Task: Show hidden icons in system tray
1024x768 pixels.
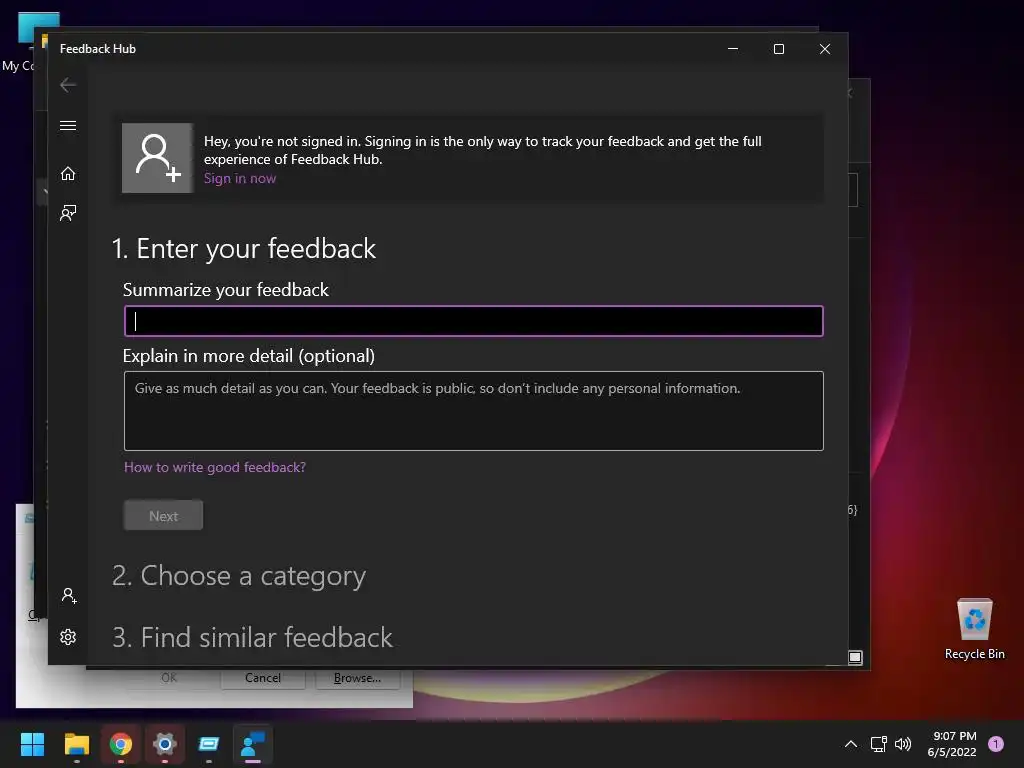Action: point(850,744)
